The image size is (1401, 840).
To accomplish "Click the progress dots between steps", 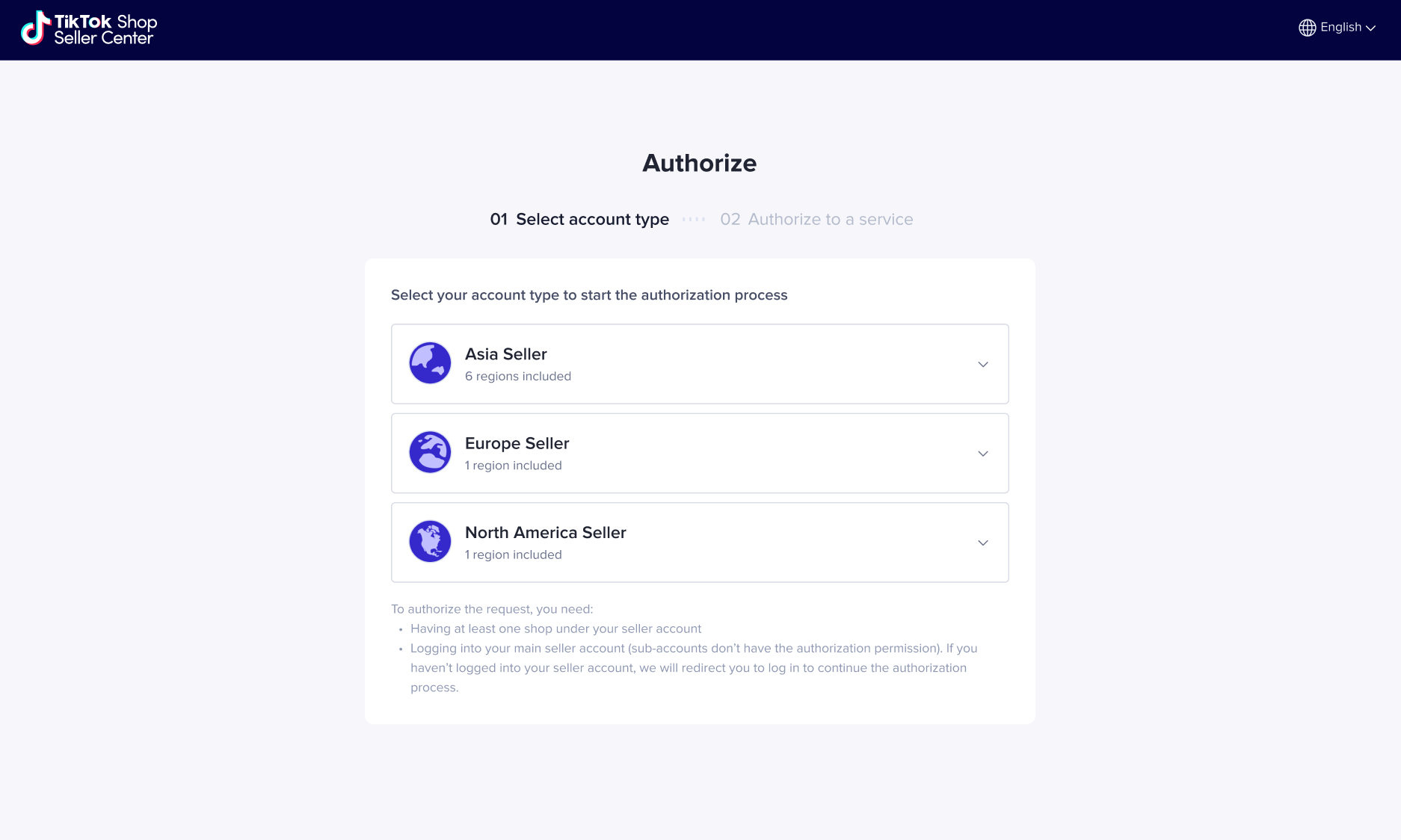I will [694, 219].
